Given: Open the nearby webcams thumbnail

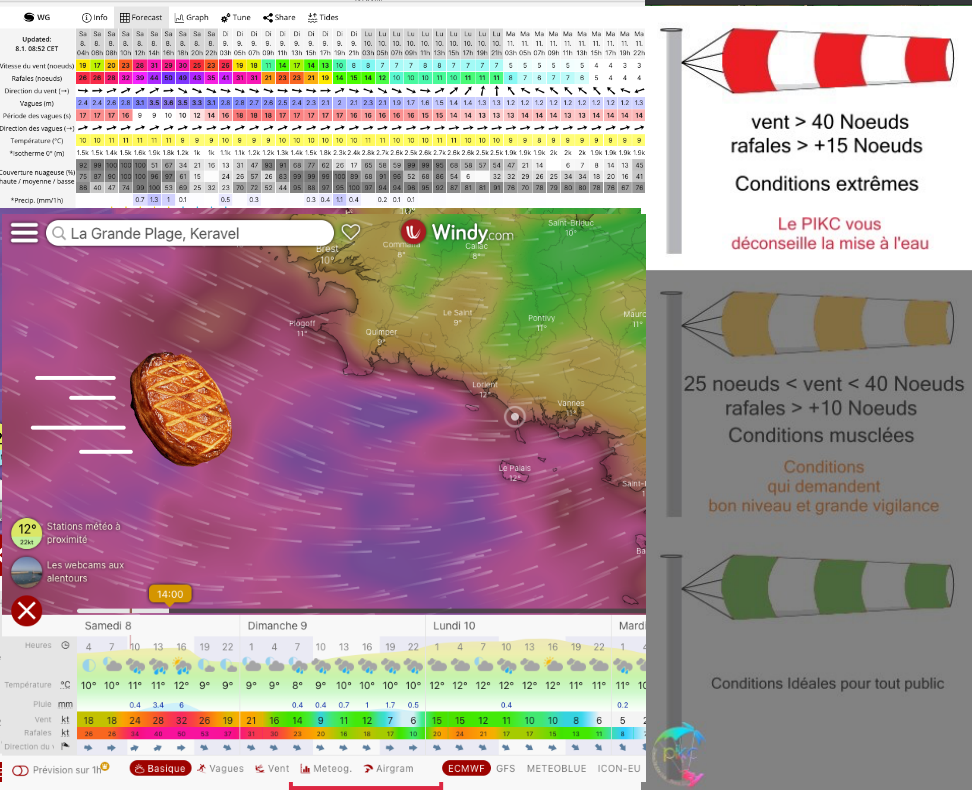Looking at the screenshot, I should click(x=27, y=571).
